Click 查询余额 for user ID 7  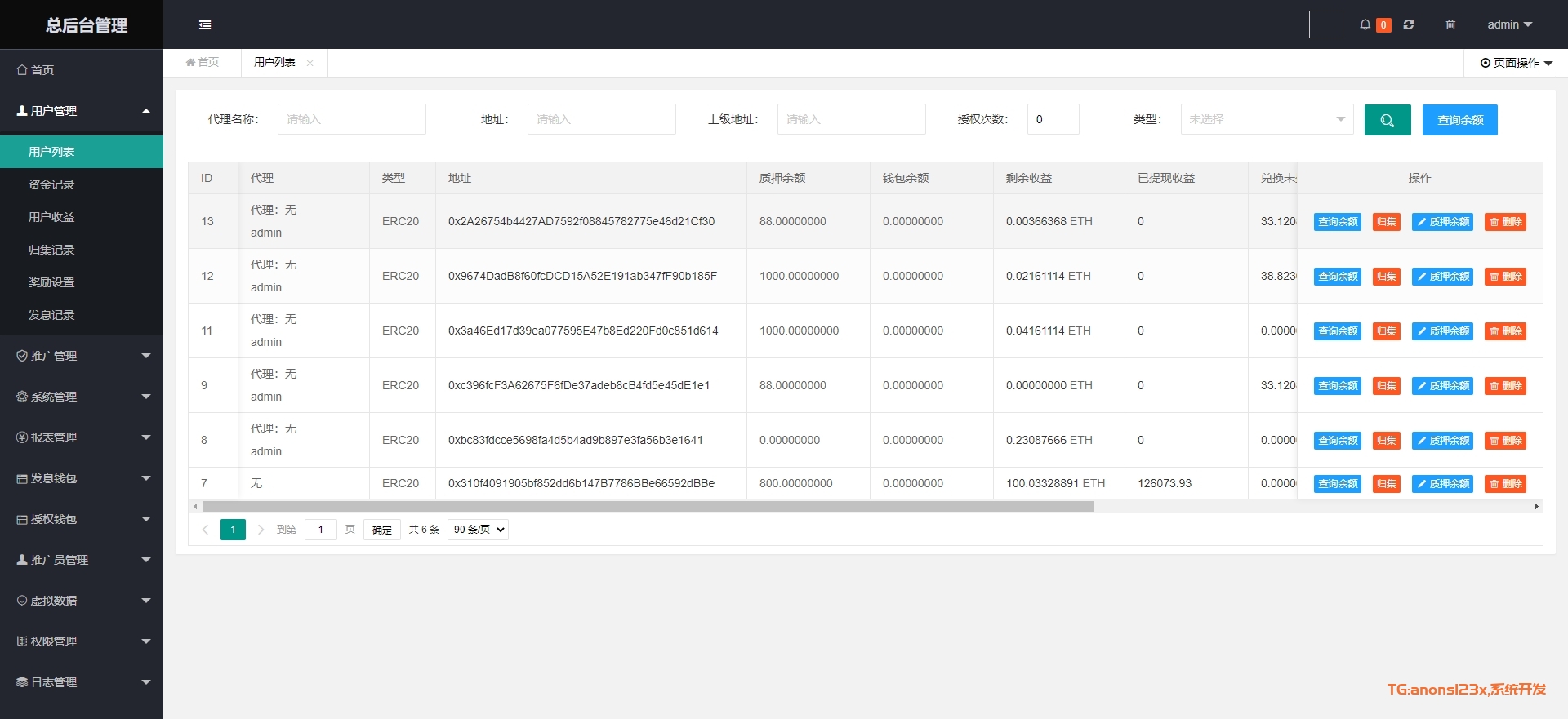(x=1338, y=484)
